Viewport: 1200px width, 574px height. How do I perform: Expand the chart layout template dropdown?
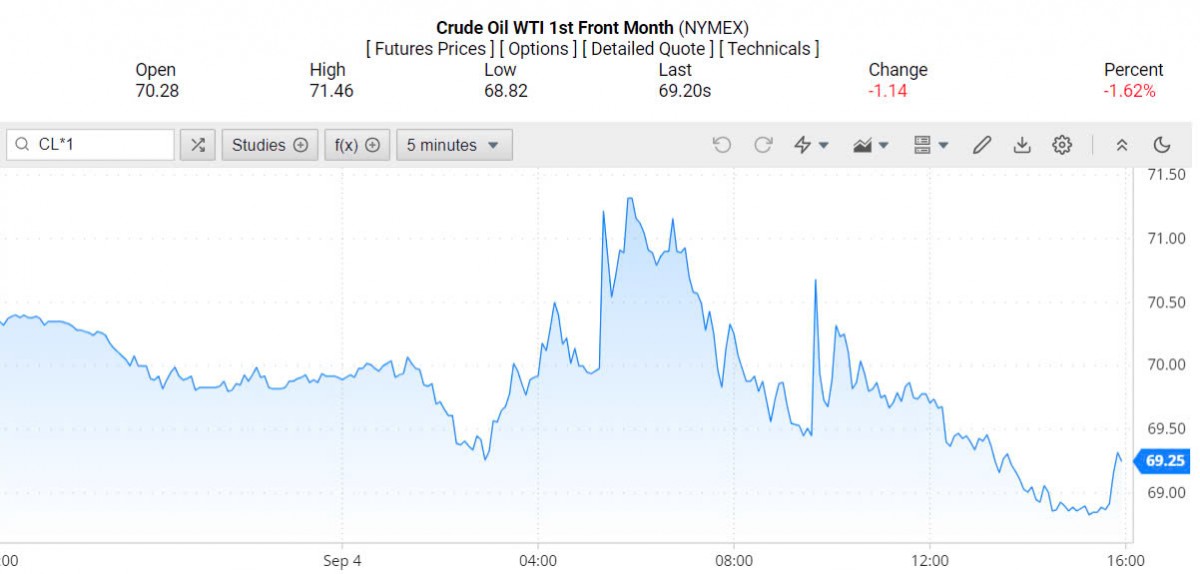click(x=931, y=145)
